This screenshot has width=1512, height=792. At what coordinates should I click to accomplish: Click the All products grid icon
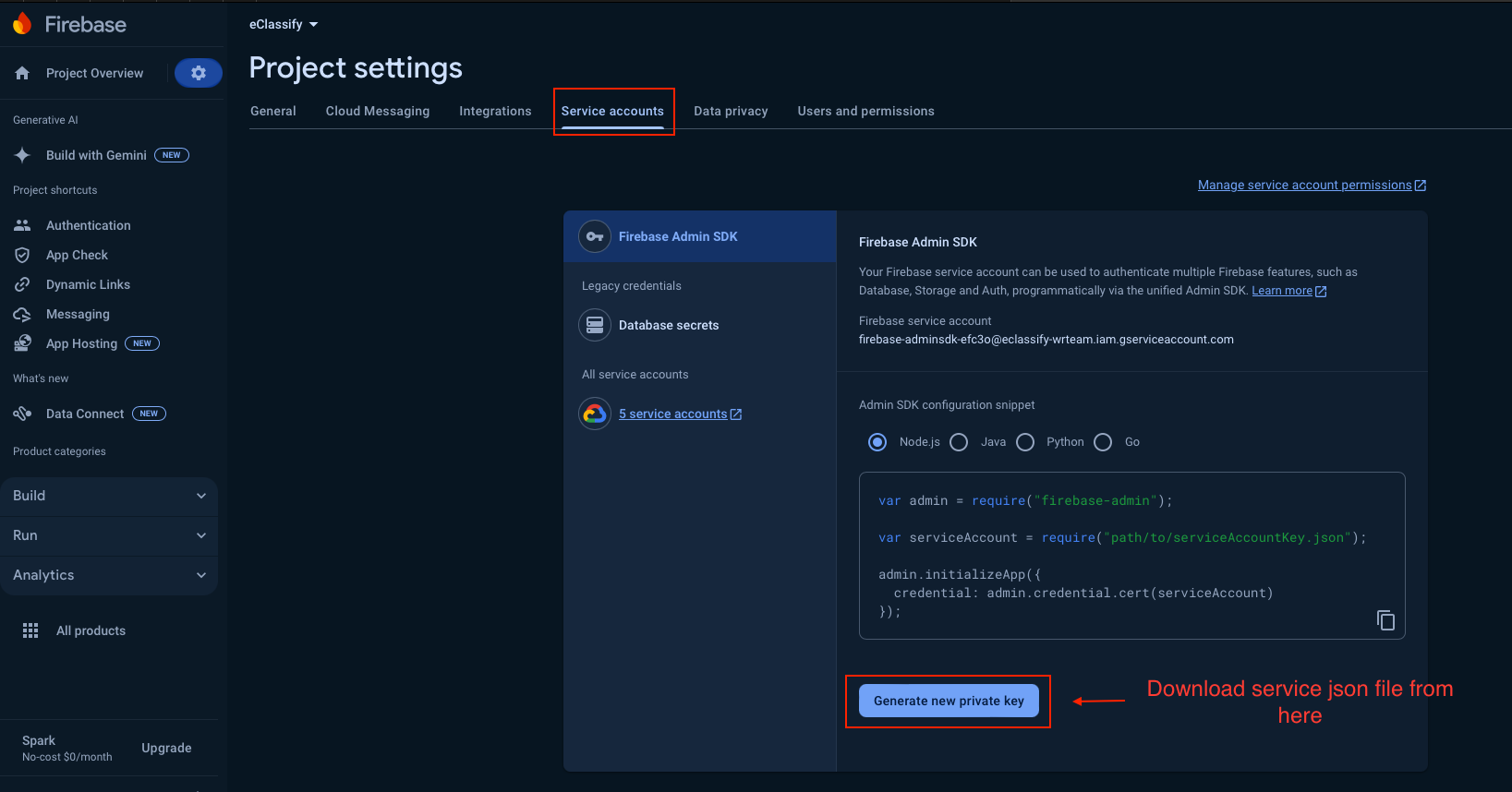[30, 630]
